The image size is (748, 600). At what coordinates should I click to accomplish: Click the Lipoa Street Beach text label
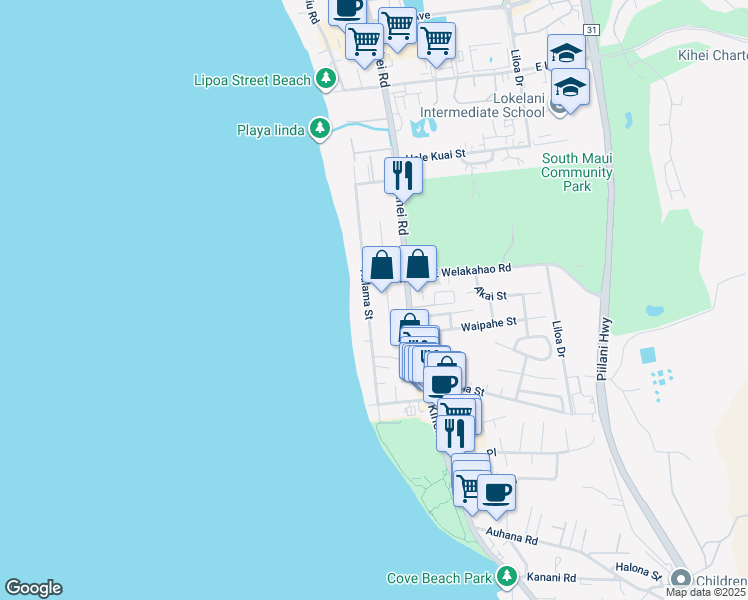pyautogui.click(x=252, y=80)
